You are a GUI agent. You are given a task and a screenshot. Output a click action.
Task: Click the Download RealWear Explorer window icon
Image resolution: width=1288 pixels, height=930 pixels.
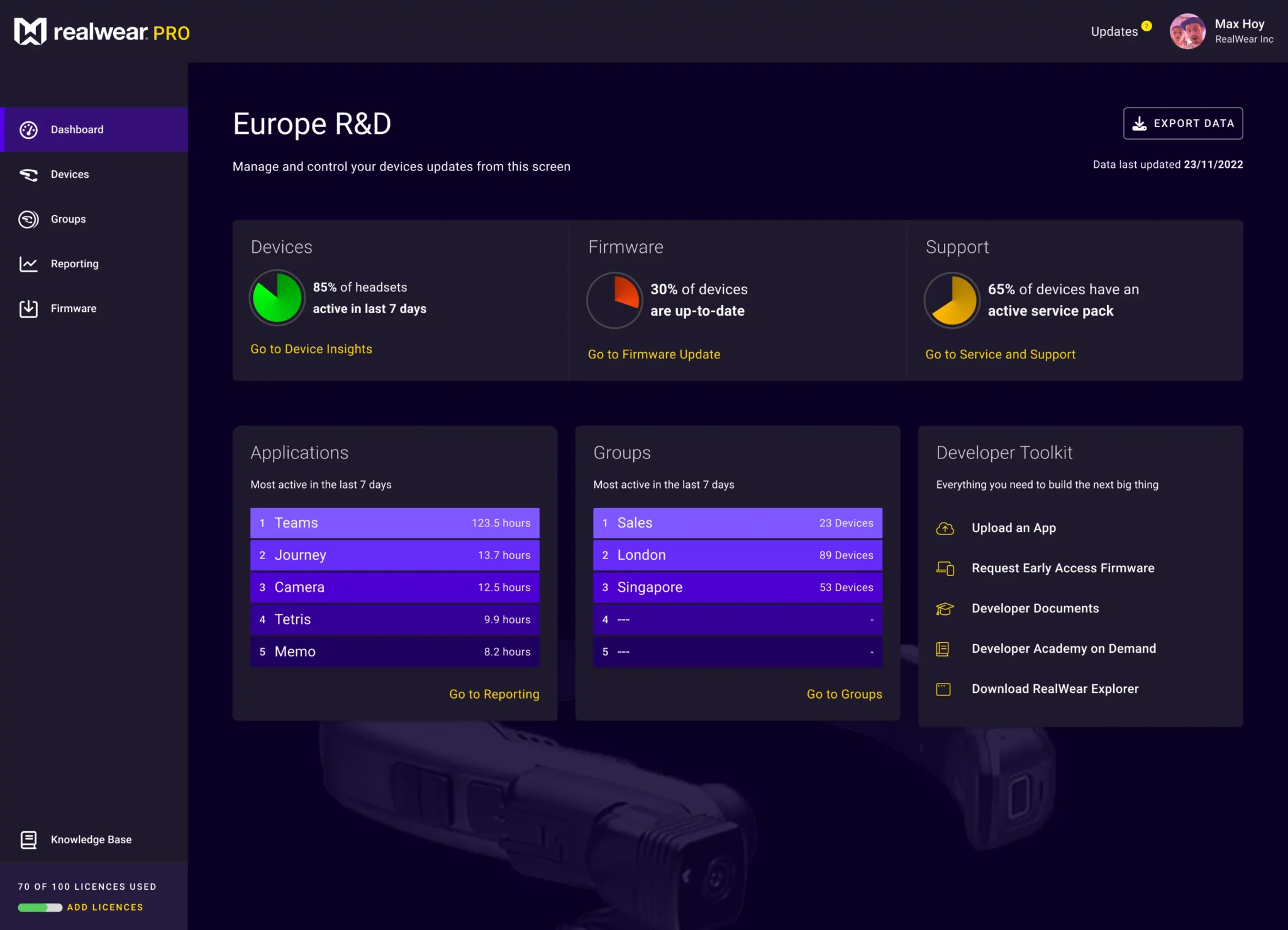click(x=943, y=689)
